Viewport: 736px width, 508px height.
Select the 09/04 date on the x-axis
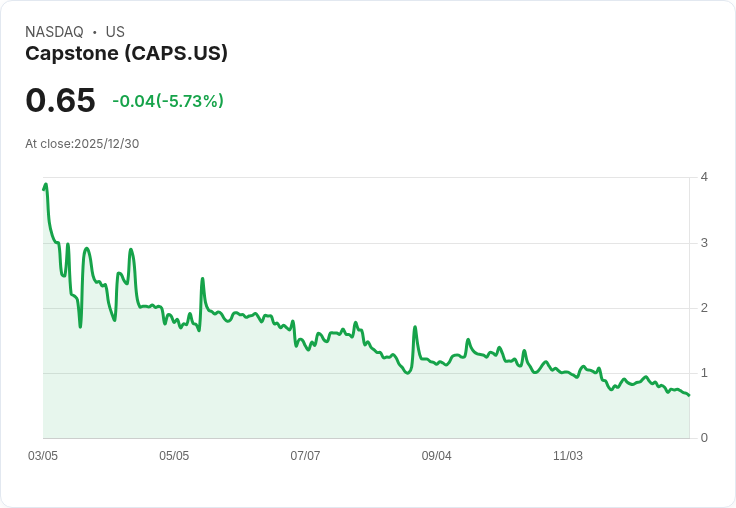(436, 456)
